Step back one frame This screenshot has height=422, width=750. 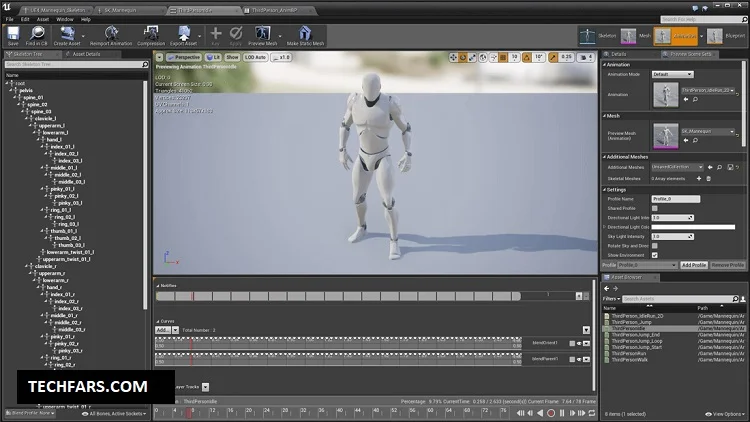530,413
